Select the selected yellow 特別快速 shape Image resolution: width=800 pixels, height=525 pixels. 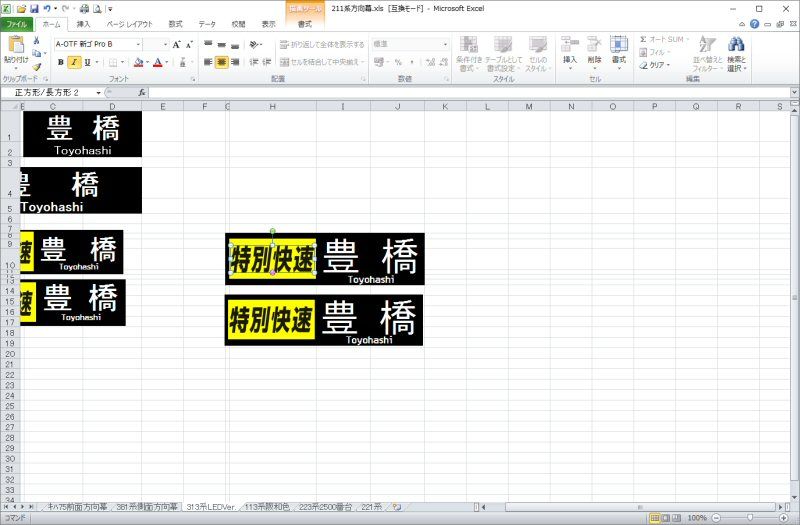click(272, 259)
